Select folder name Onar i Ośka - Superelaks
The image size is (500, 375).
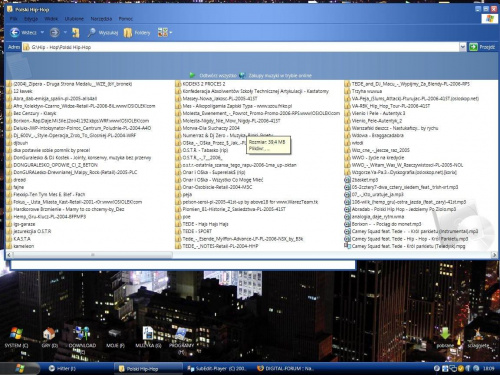point(214,172)
